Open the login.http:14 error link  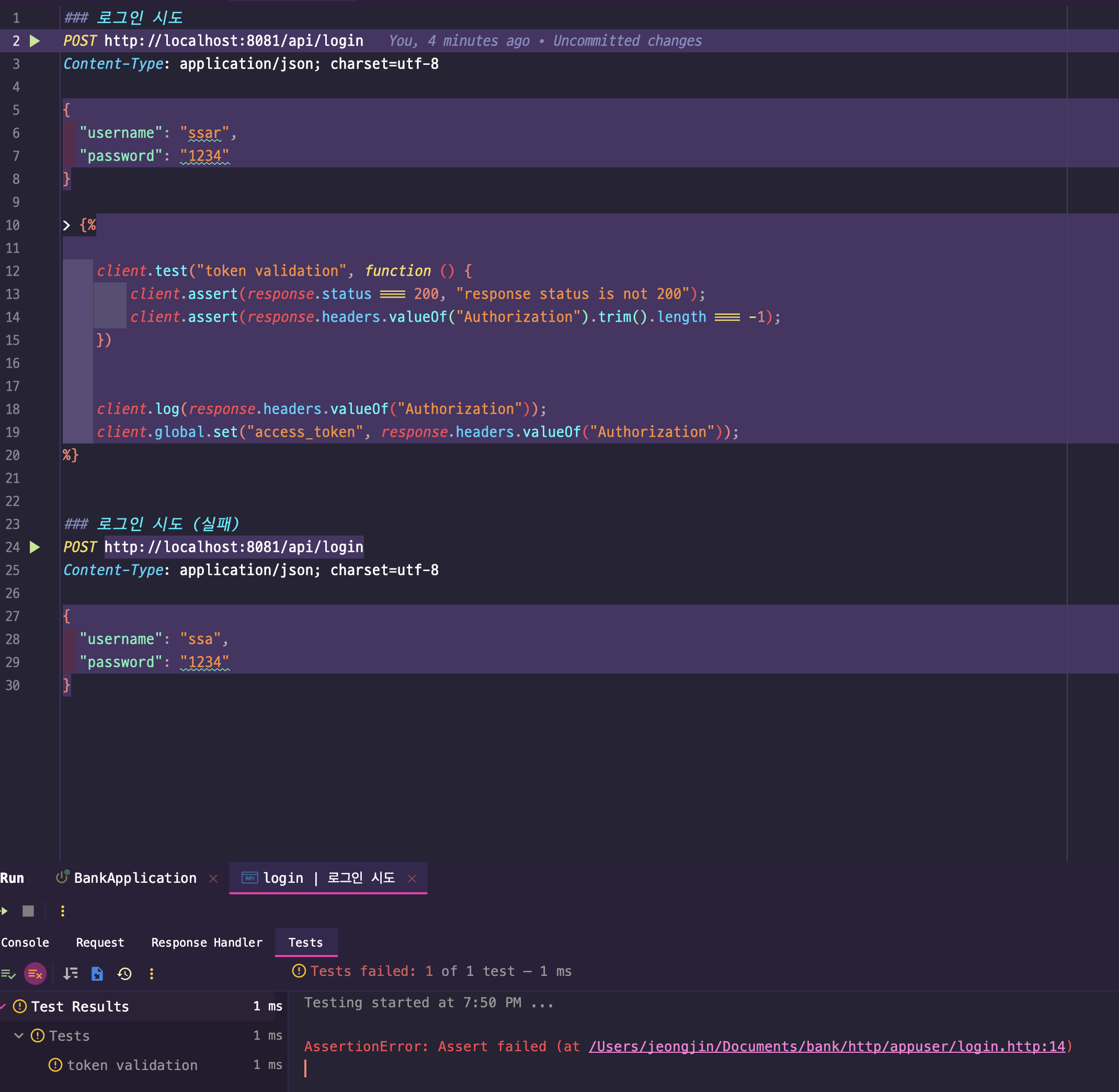click(x=827, y=1046)
